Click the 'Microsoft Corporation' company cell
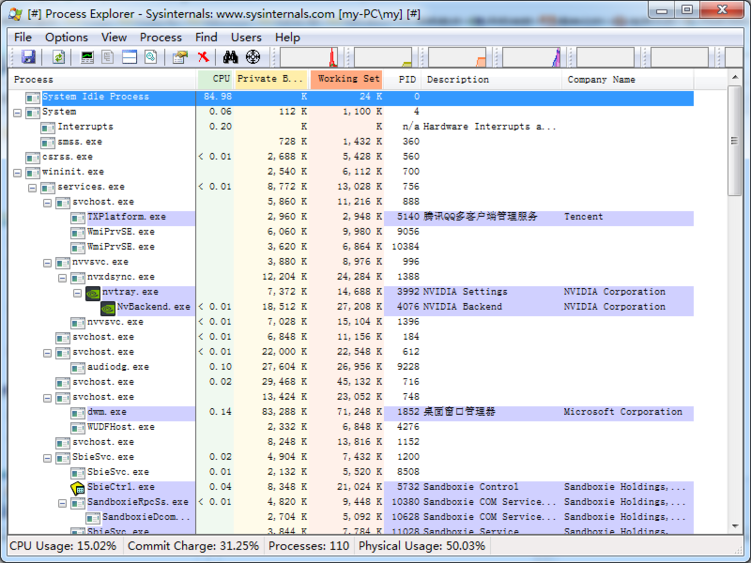The width and height of the screenshot is (751, 563). click(623, 413)
